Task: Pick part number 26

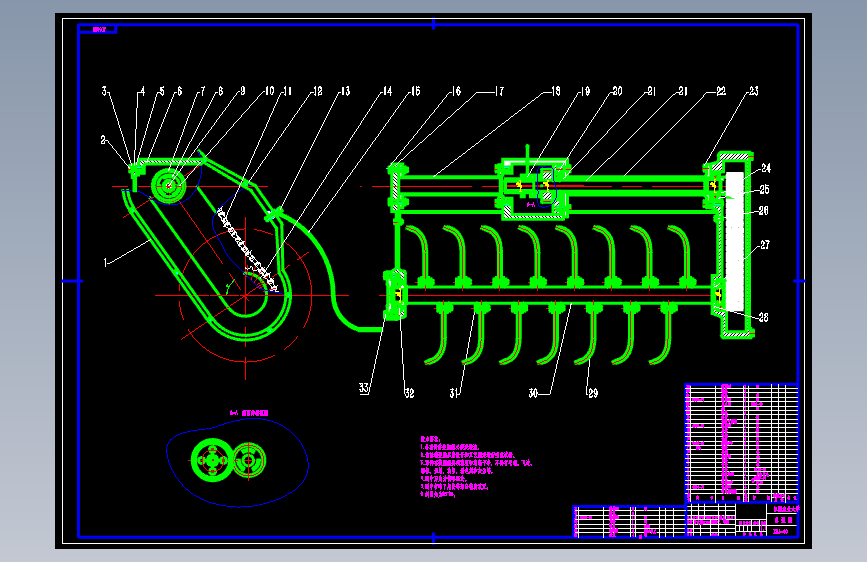Action: pyautogui.click(x=763, y=210)
